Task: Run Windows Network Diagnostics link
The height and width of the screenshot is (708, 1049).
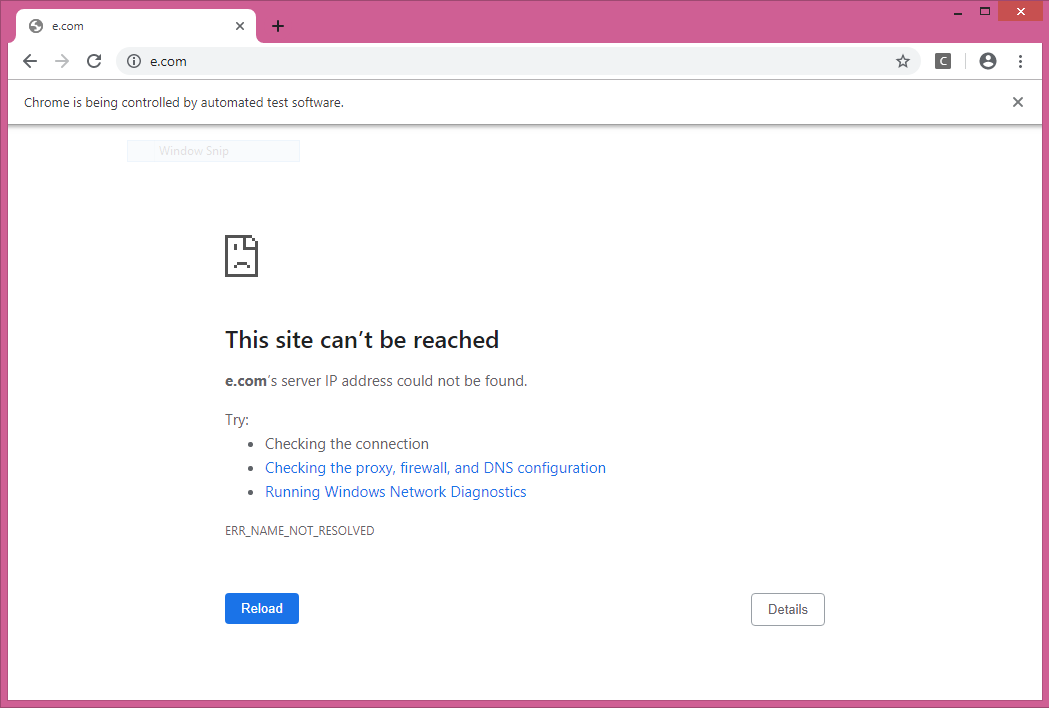Action: [395, 491]
